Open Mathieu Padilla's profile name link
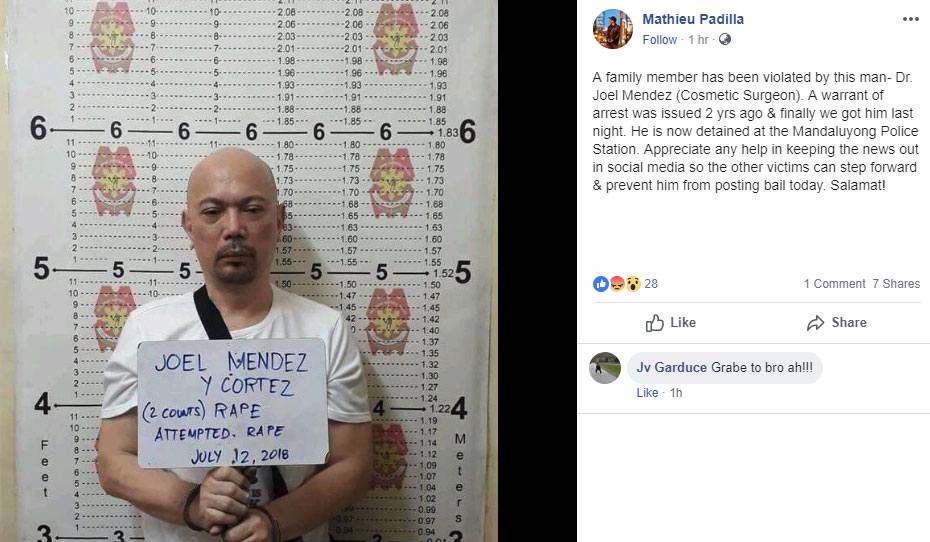The height and width of the screenshot is (542, 930). click(x=693, y=19)
